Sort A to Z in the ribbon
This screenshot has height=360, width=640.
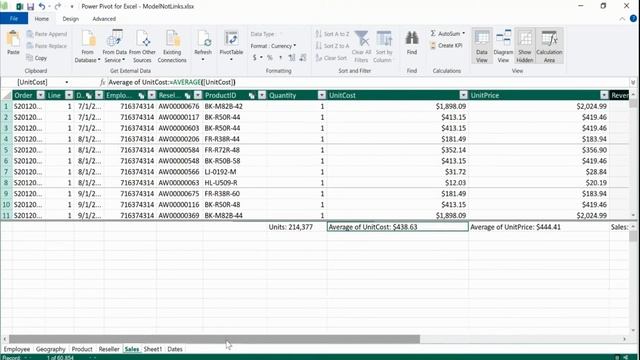tap(332, 34)
